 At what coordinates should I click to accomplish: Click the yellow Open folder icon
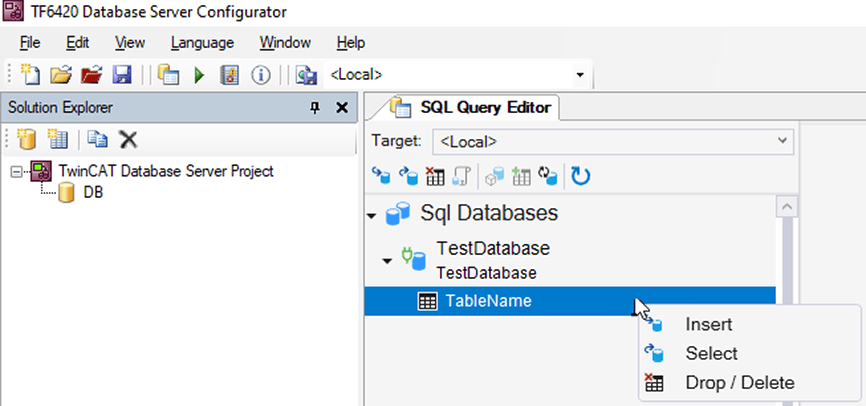pyautogui.click(x=61, y=75)
